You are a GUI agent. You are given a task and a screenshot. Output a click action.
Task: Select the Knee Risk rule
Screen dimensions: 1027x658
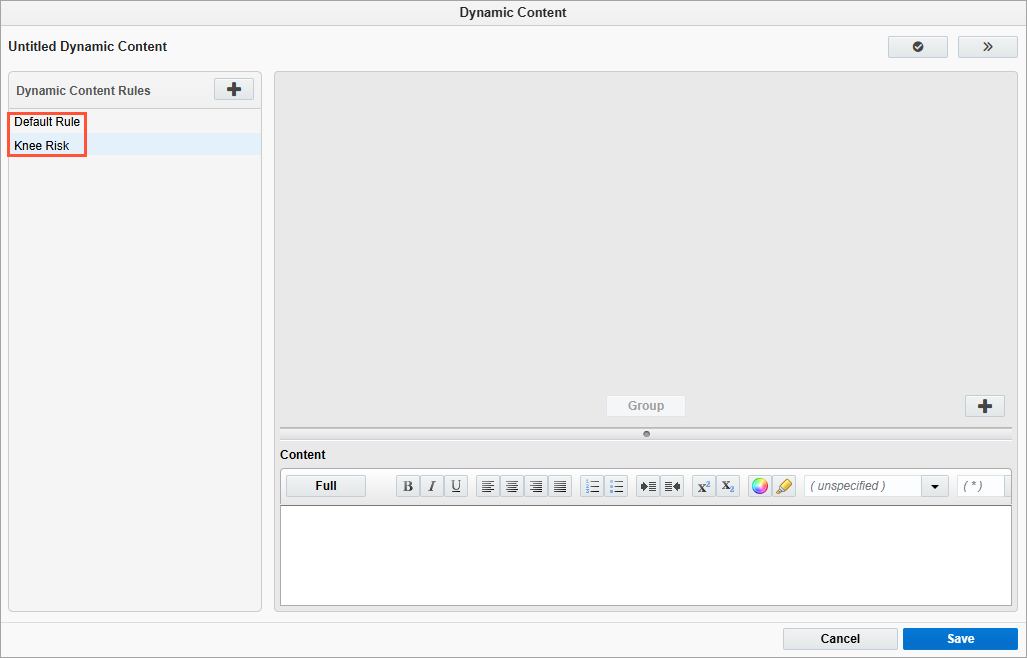point(42,146)
